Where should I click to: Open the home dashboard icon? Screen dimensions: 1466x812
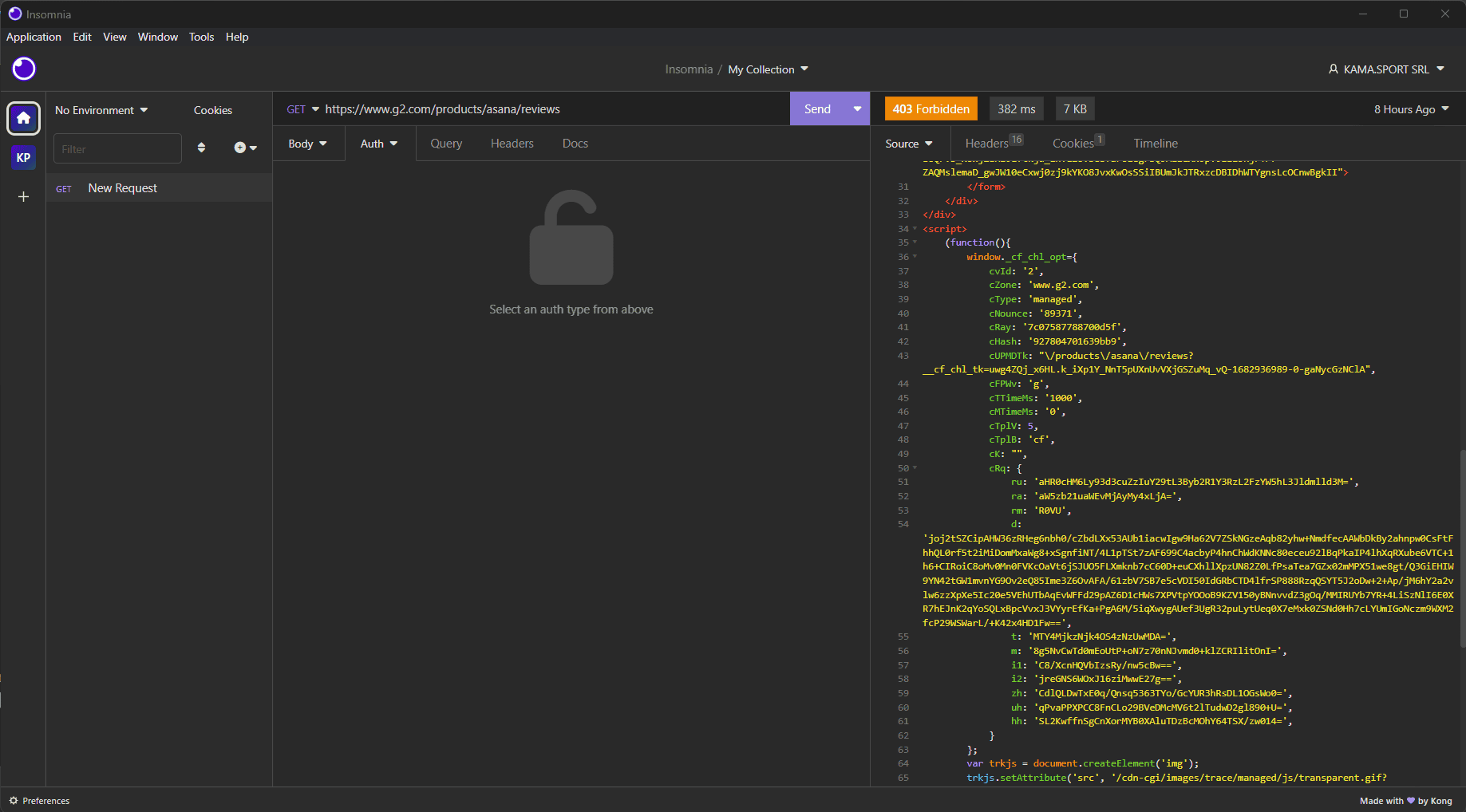23,119
